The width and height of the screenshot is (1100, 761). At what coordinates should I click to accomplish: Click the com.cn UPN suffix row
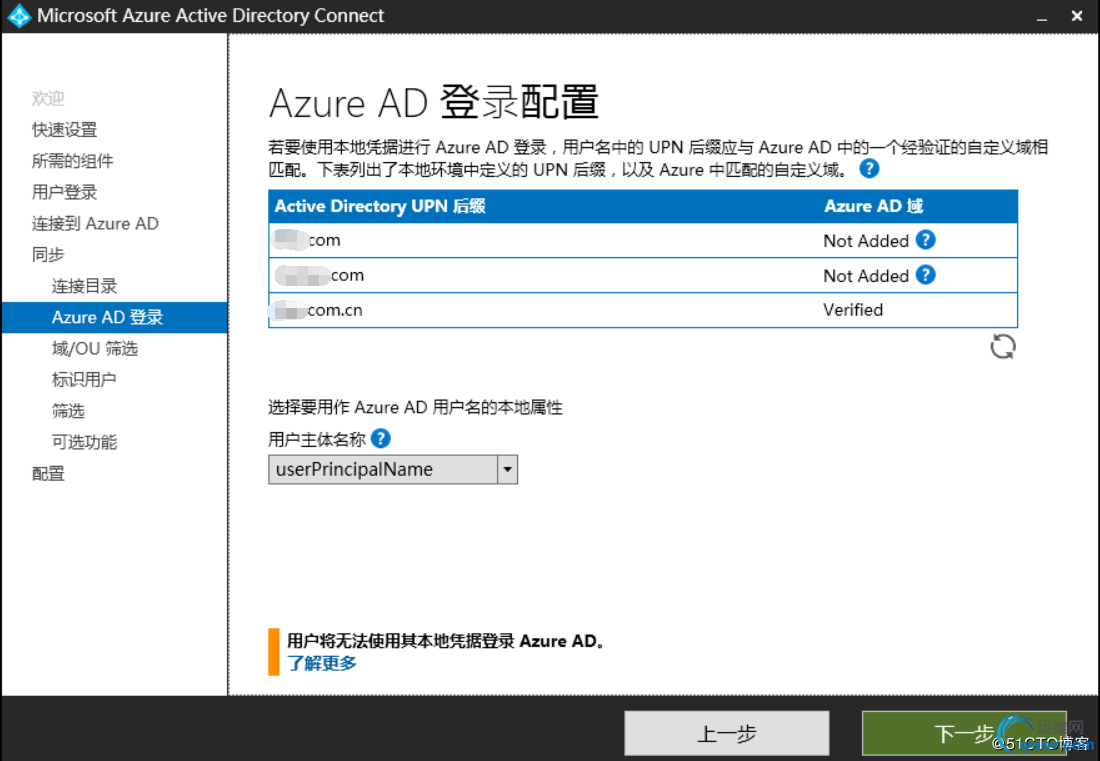[x=643, y=310]
